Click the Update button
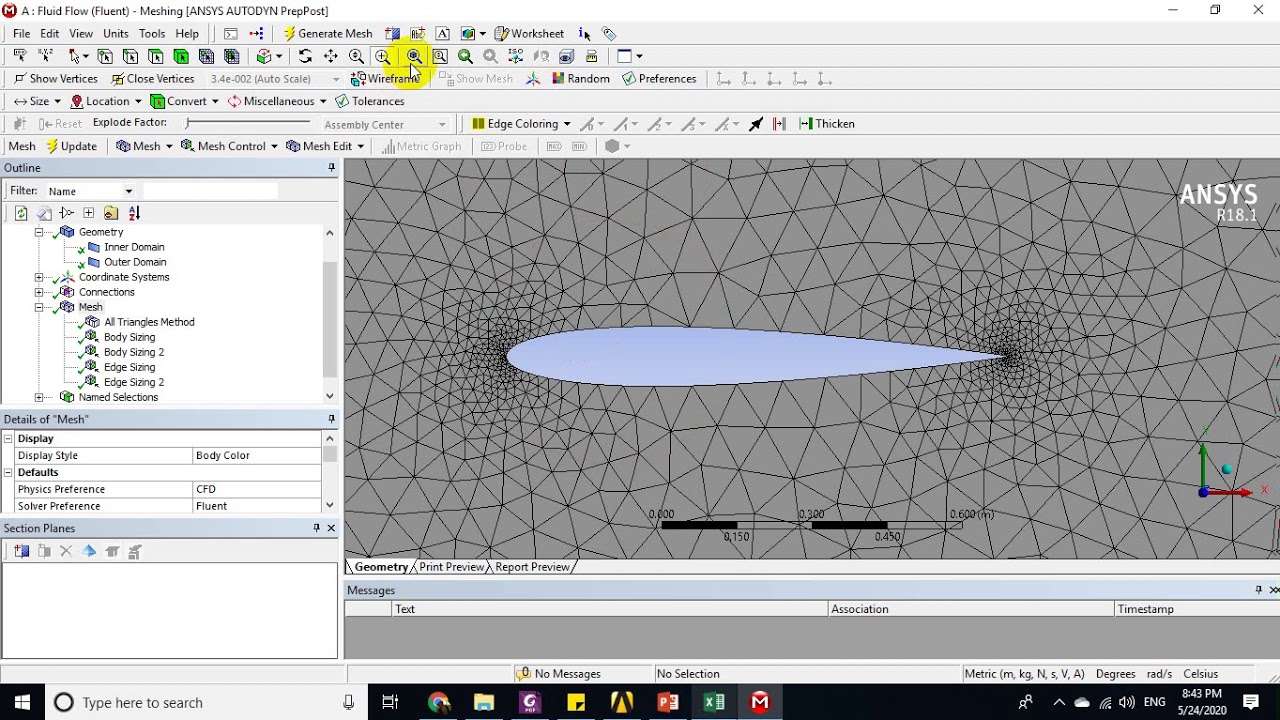 point(70,146)
